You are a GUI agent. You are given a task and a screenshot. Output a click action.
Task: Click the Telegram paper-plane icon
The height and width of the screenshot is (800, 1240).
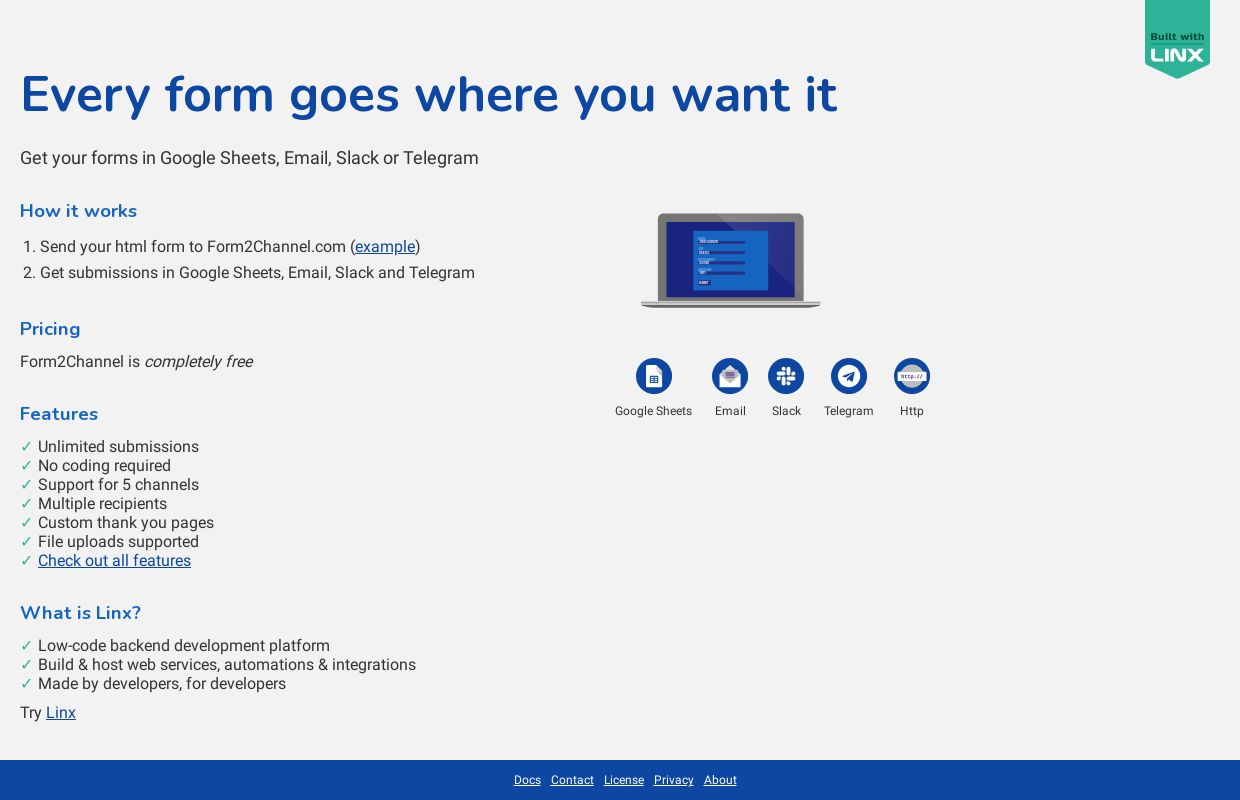[x=849, y=376]
